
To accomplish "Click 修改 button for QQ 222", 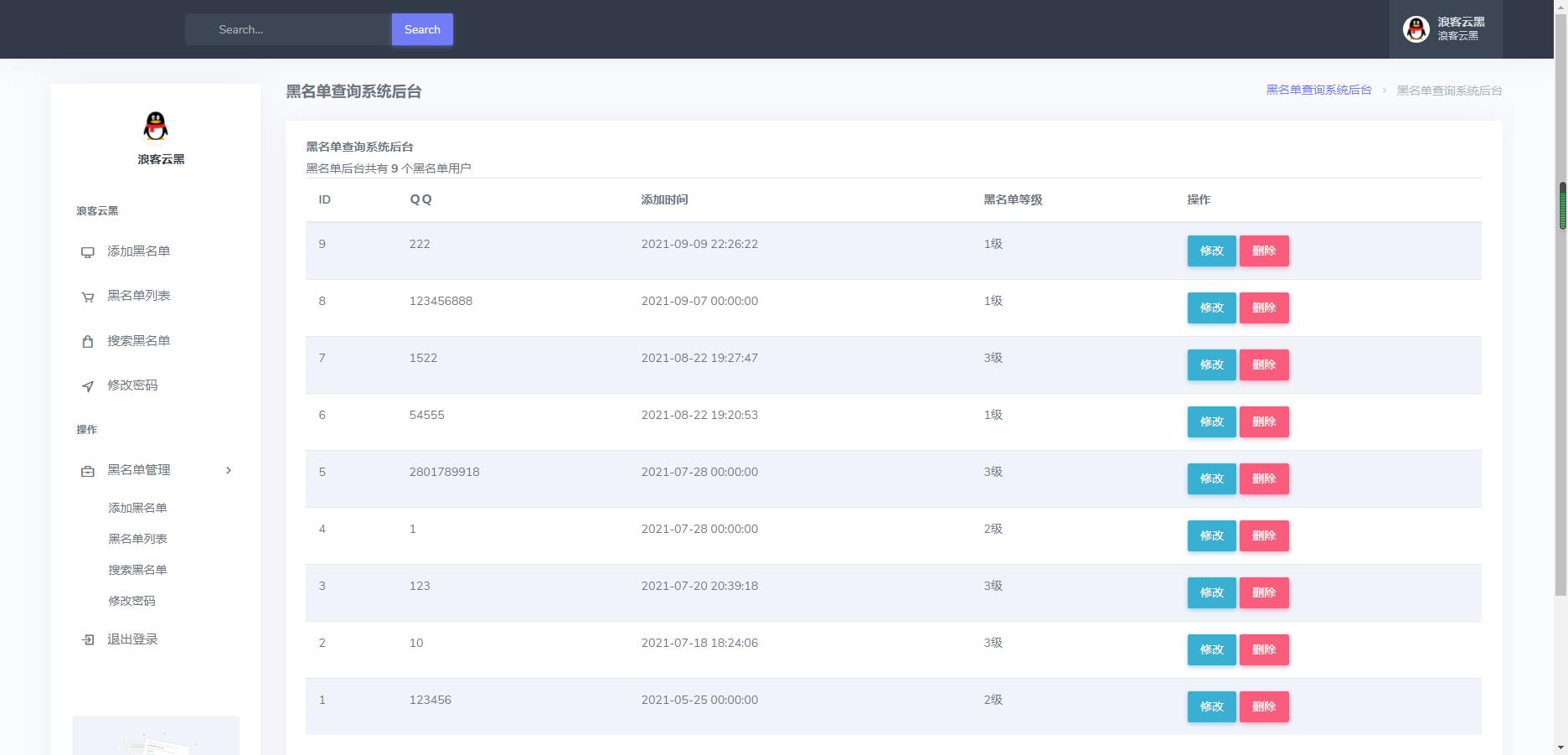I will pos(1211,251).
